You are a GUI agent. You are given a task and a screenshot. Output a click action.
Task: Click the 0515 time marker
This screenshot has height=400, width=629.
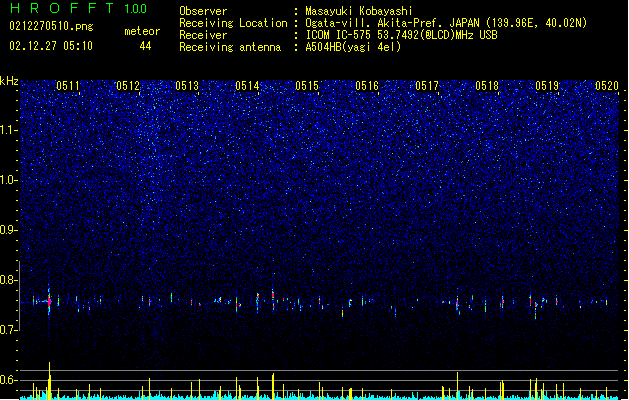[307, 85]
